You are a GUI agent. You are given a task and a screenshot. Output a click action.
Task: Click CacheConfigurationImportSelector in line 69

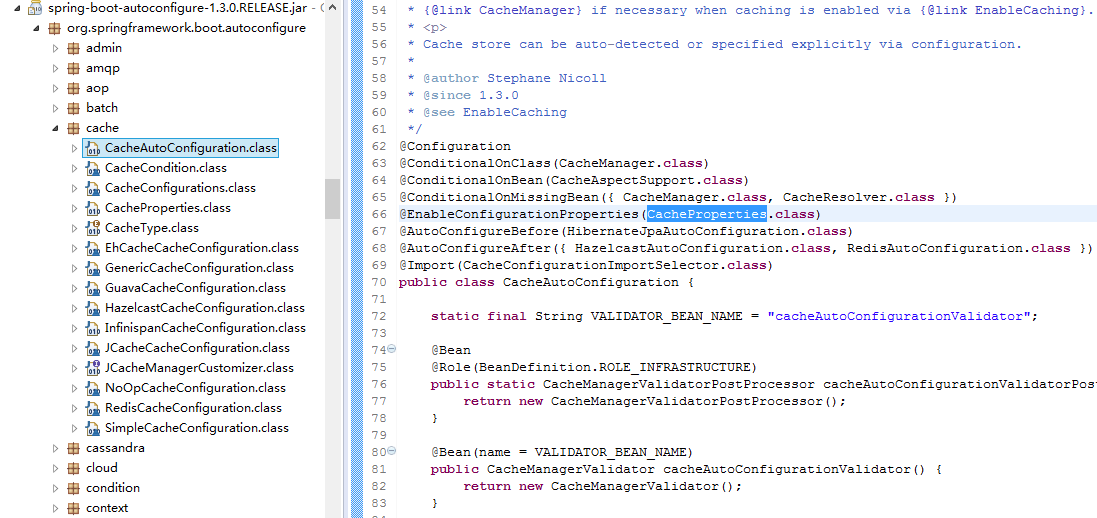[590, 265]
